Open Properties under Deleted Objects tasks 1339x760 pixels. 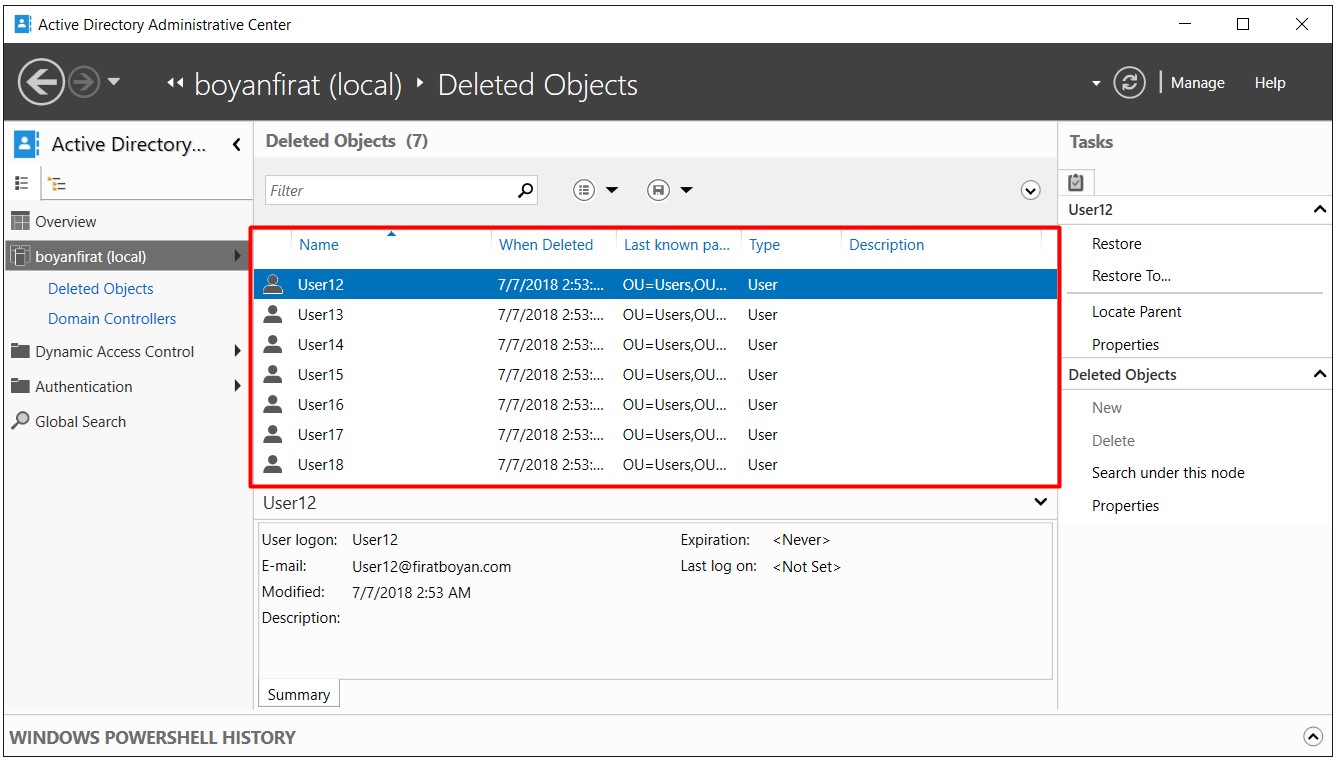pos(1126,506)
